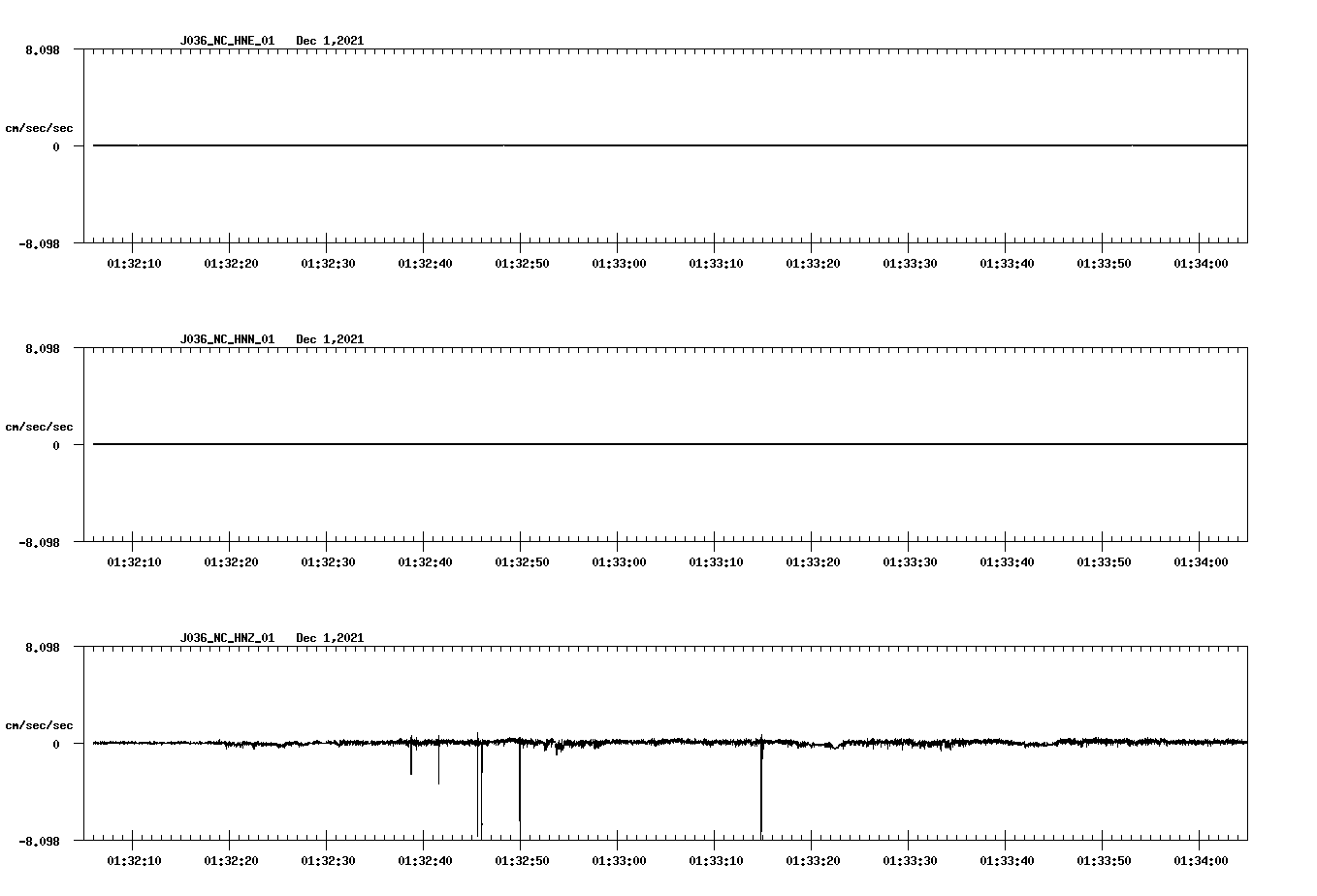This screenshot has width=1317, height=896.
Task: Click 01:32:50 time label under HNZ plot
Action: (522, 861)
